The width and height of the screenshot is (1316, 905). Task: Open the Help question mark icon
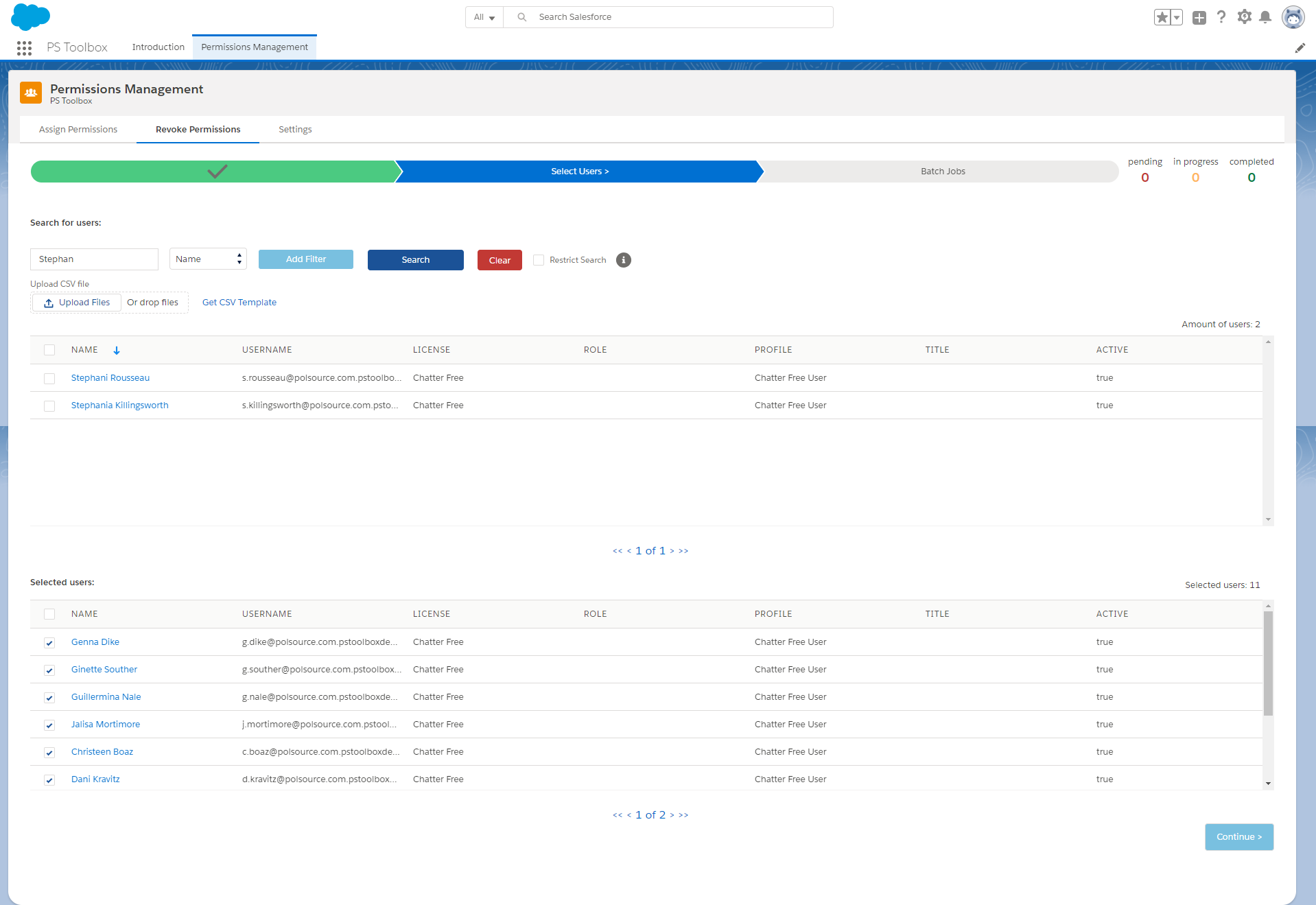click(1221, 17)
